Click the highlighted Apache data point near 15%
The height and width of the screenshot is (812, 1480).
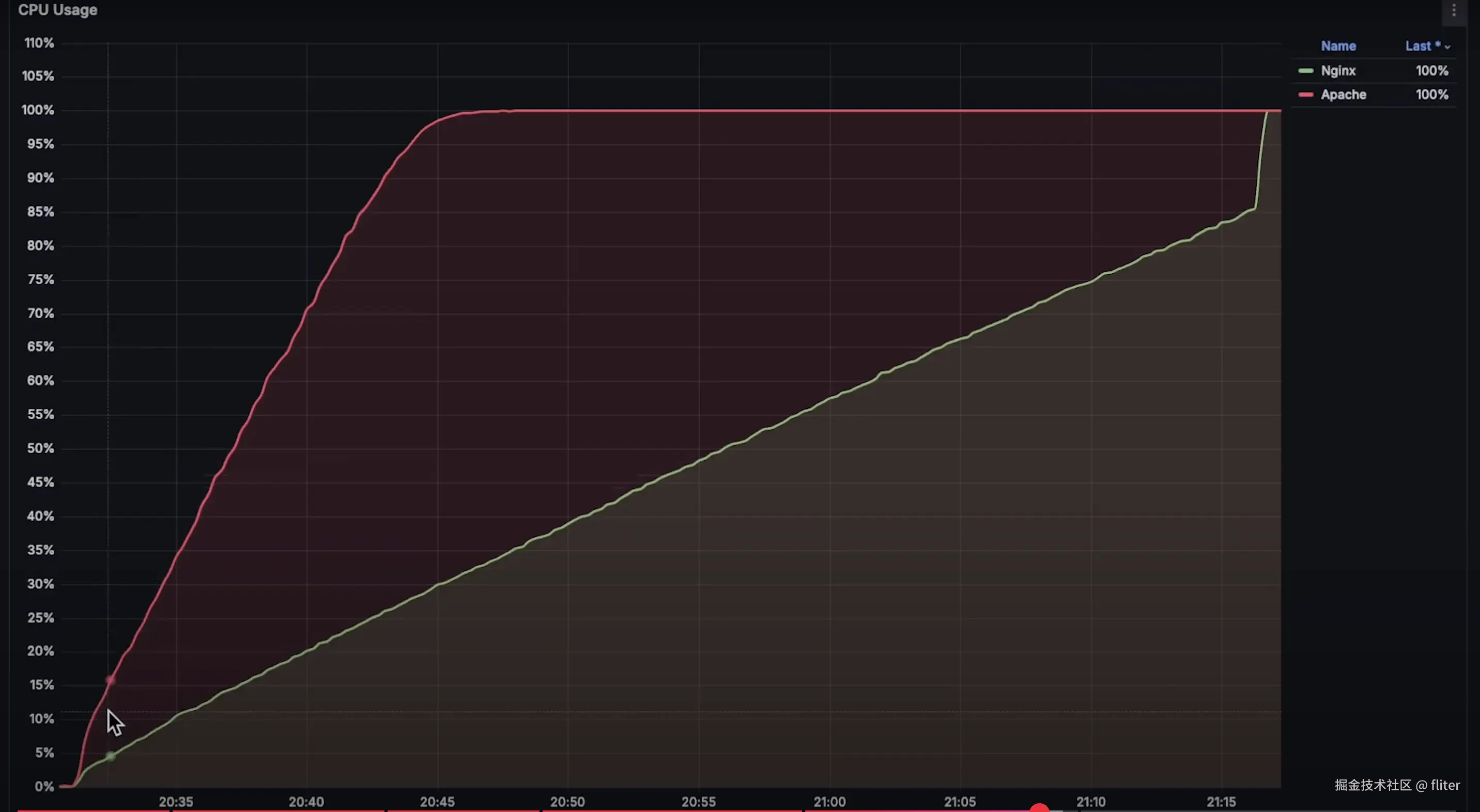tap(110, 680)
